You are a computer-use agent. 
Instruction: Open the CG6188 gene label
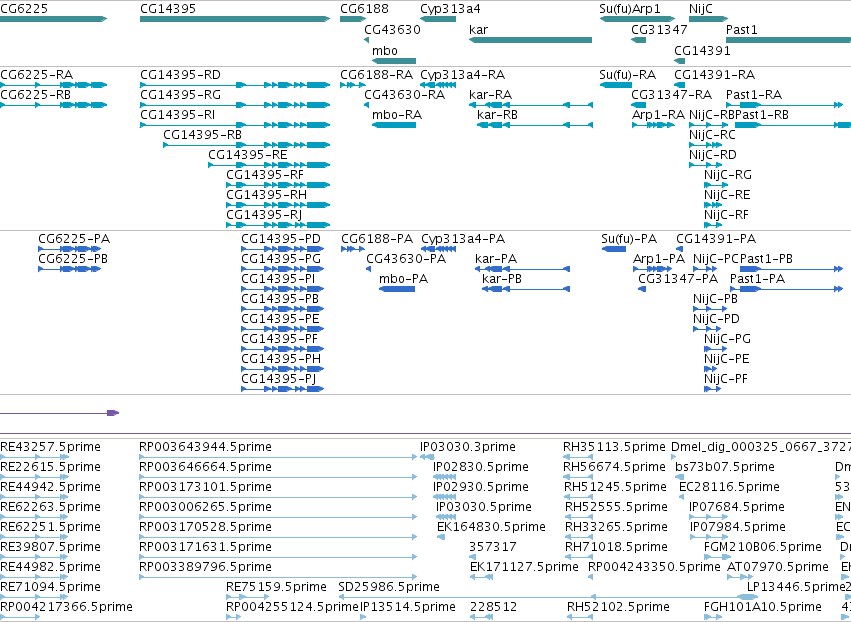[364, 9]
